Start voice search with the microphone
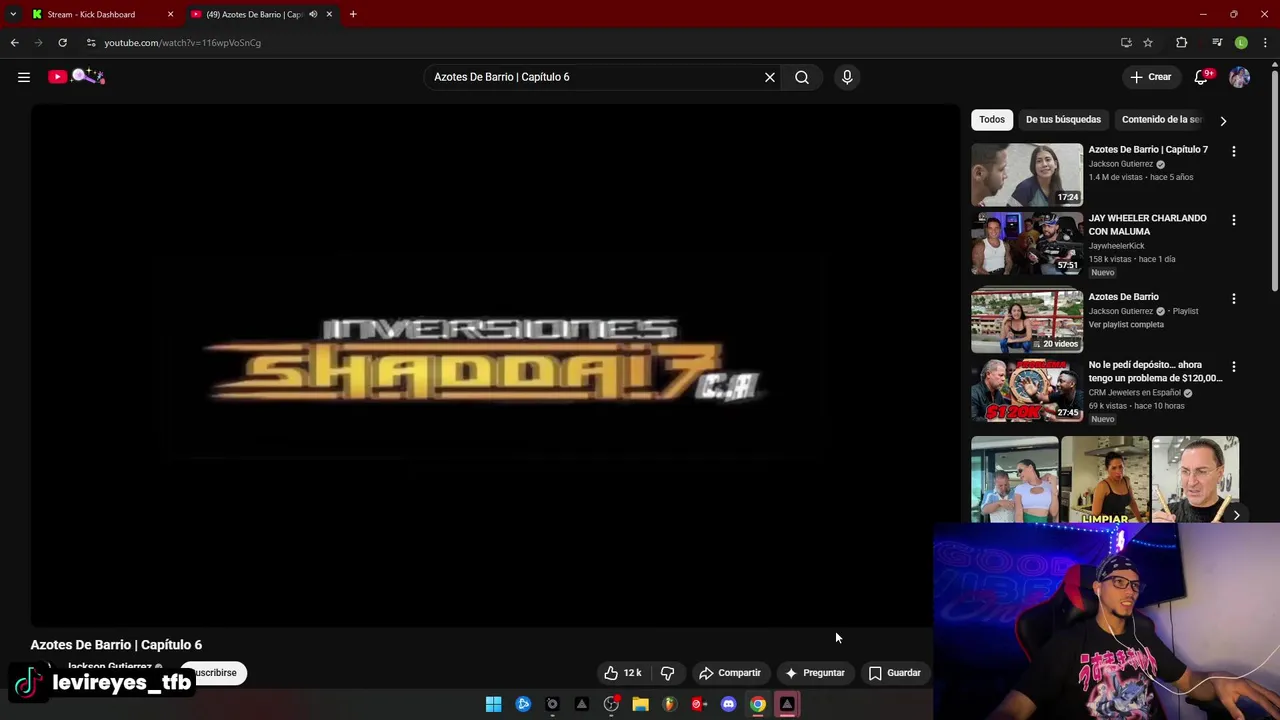The image size is (1280, 720). point(847,77)
